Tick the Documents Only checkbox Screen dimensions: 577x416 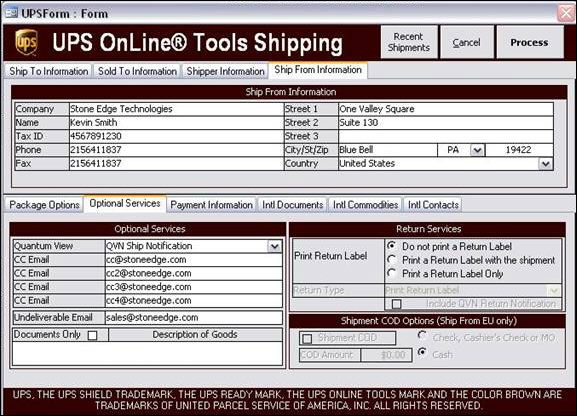click(93, 335)
